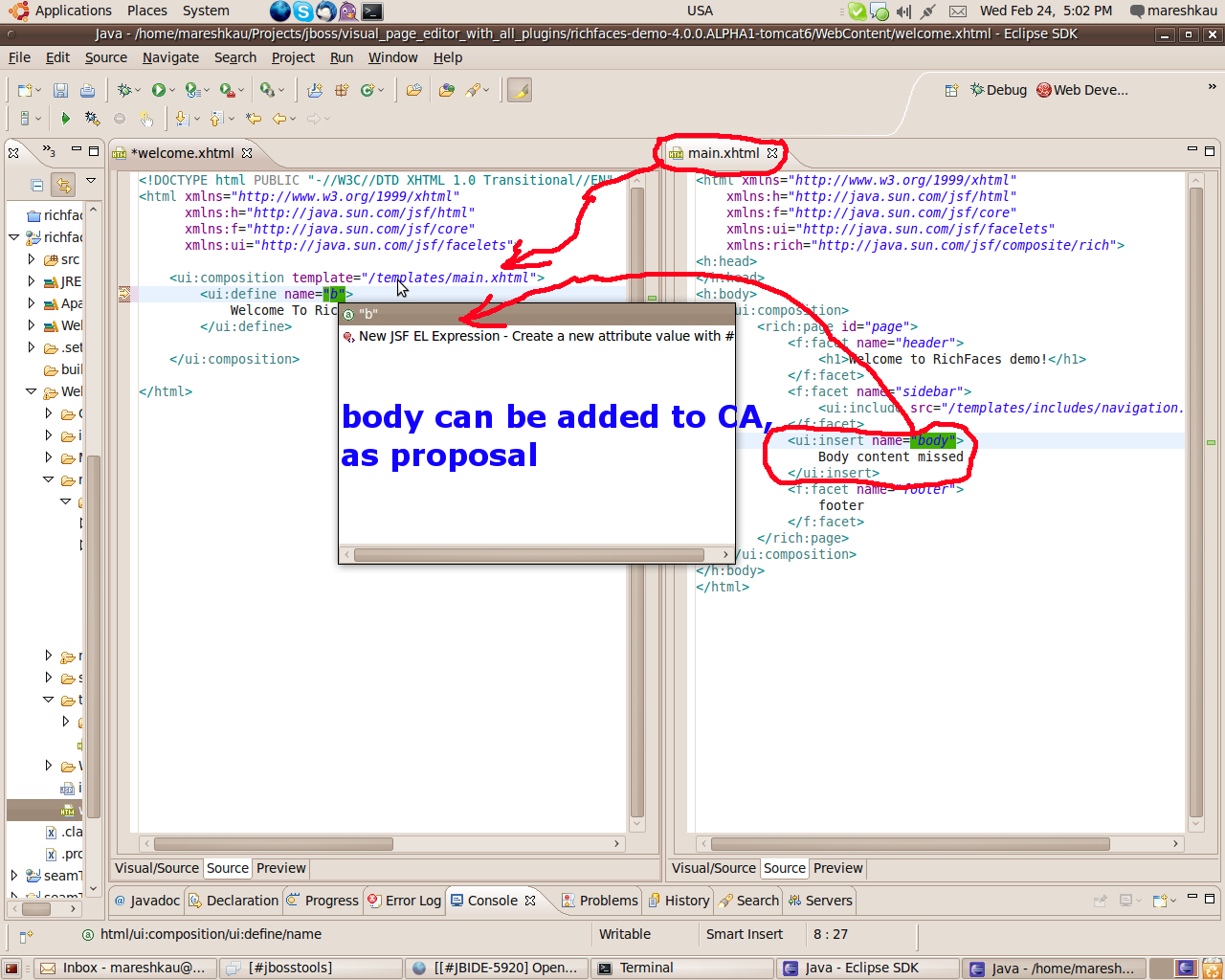The image size is (1225, 980).
Task: Expand the .settings folder node
Action: click(x=32, y=347)
